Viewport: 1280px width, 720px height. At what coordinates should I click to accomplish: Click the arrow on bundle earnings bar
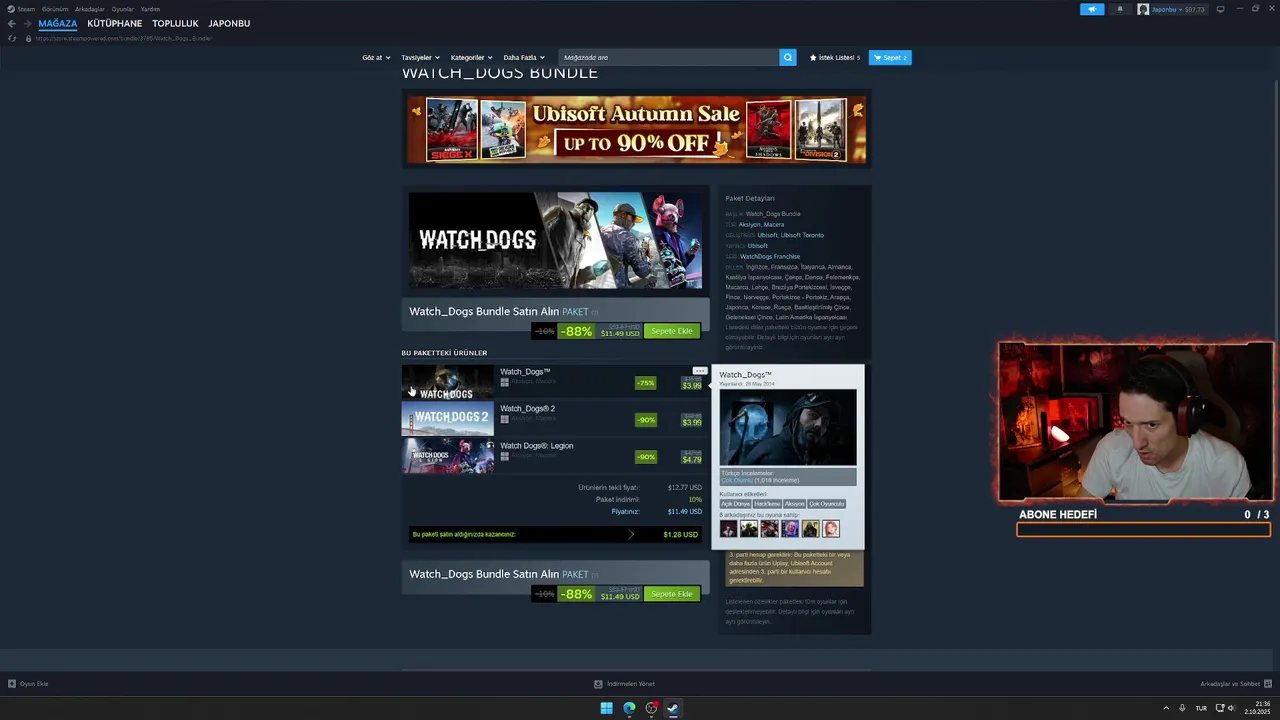[x=631, y=534]
